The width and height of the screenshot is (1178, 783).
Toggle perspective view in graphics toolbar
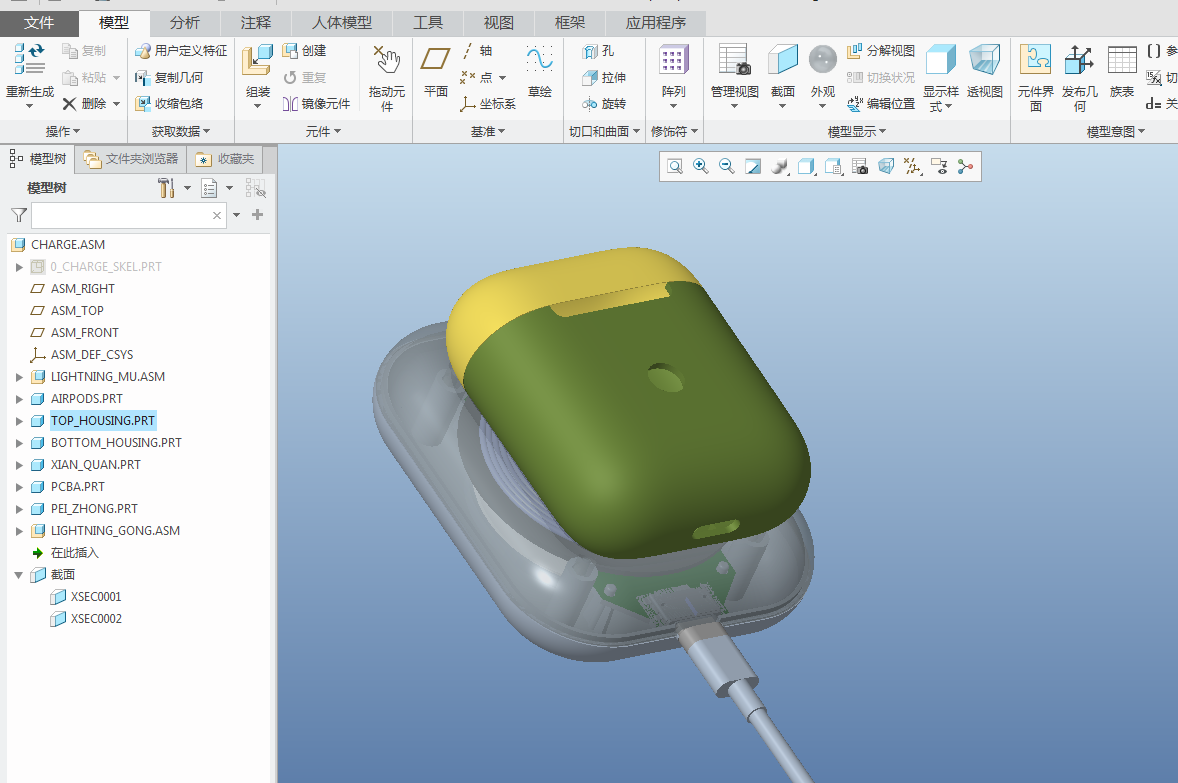click(887, 167)
